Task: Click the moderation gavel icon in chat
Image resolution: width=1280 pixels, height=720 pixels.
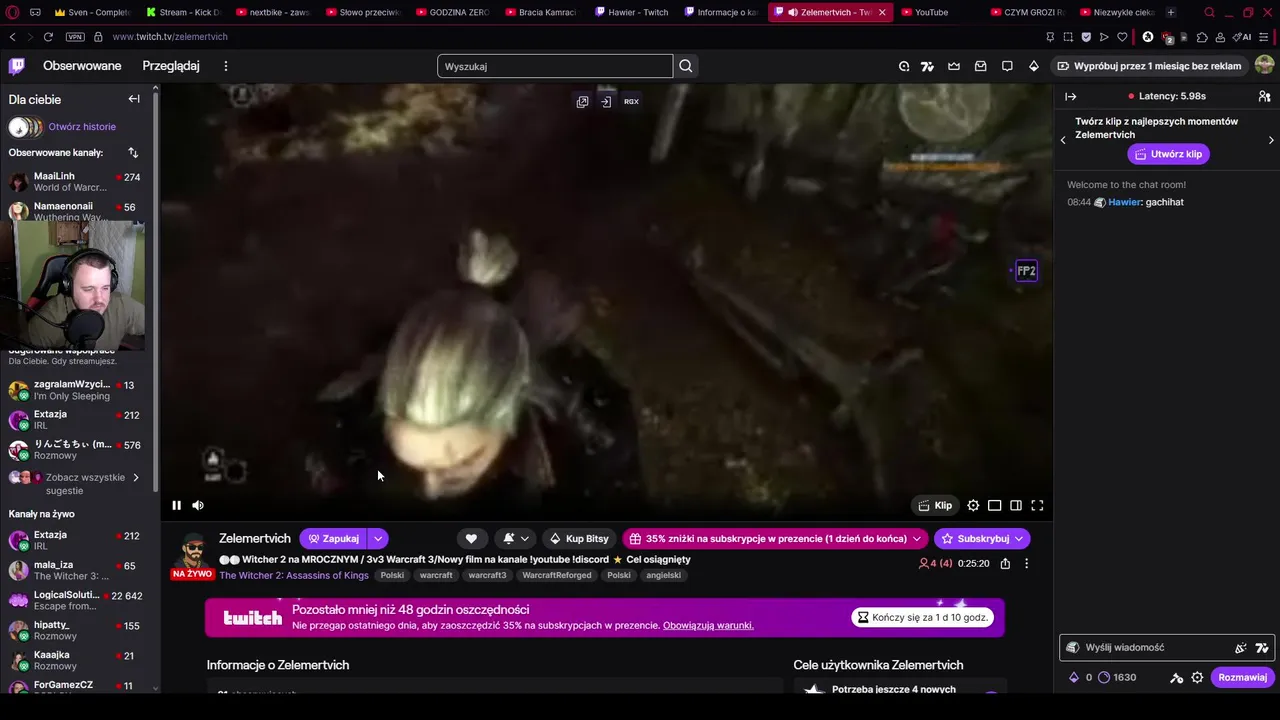Action: click(x=1176, y=677)
